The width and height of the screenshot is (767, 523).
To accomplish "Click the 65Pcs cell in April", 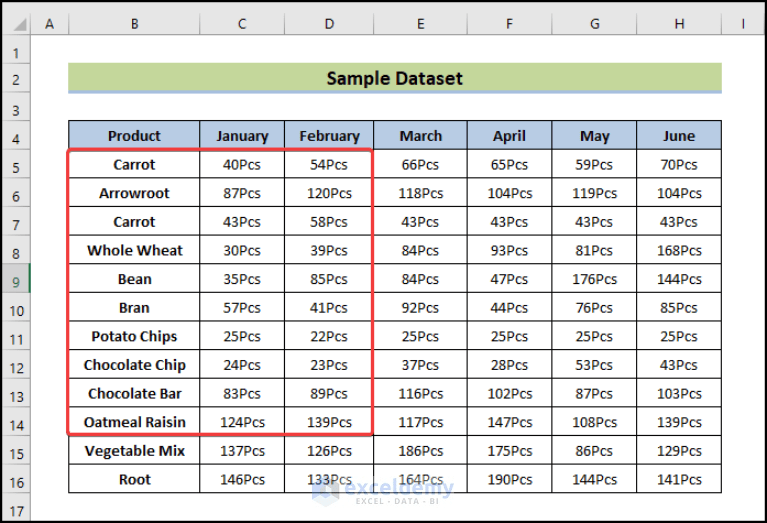I will point(509,164).
